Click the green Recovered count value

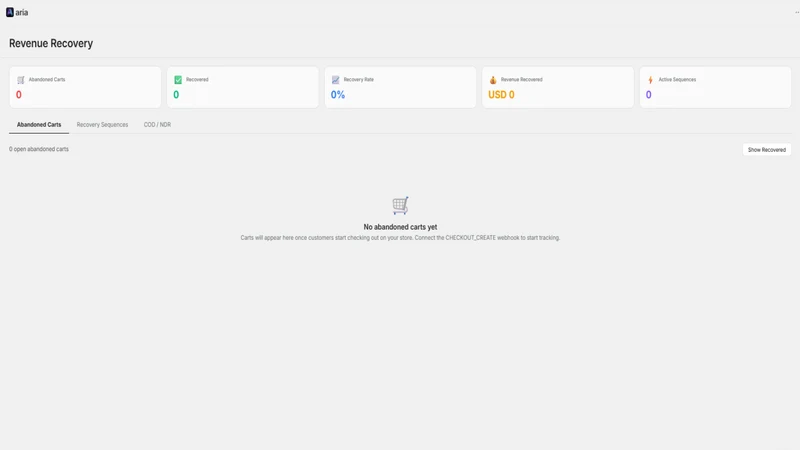pyautogui.click(x=176, y=95)
